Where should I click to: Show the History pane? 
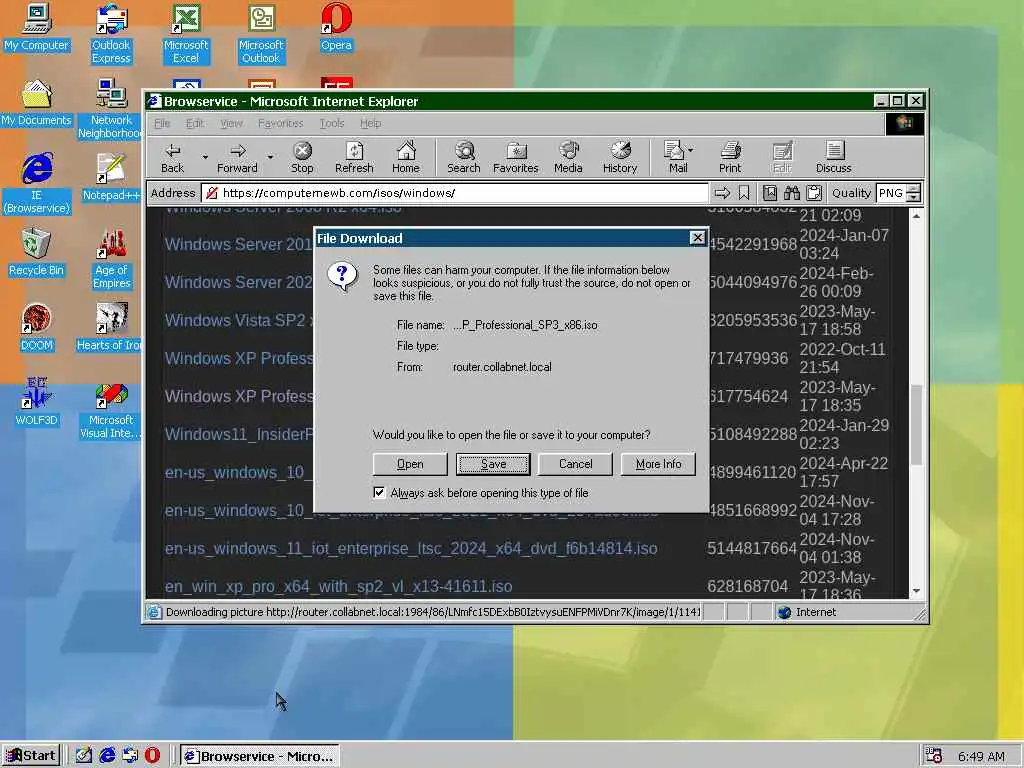pyautogui.click(x=620, y=157)
